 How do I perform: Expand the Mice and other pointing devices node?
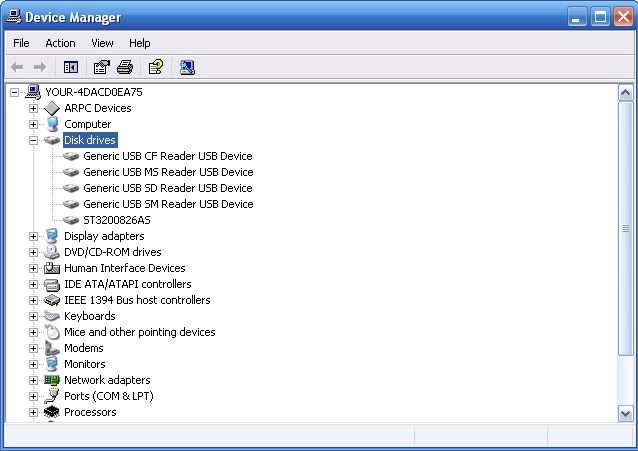coord(33,332)
